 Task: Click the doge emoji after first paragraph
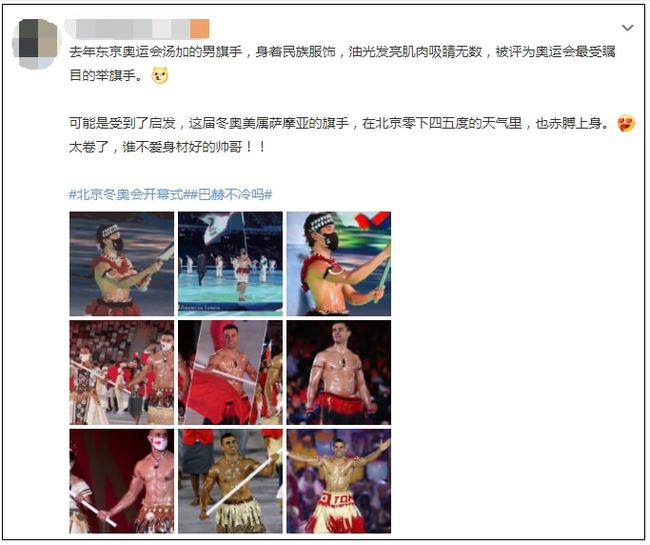(x=160, y=76)
